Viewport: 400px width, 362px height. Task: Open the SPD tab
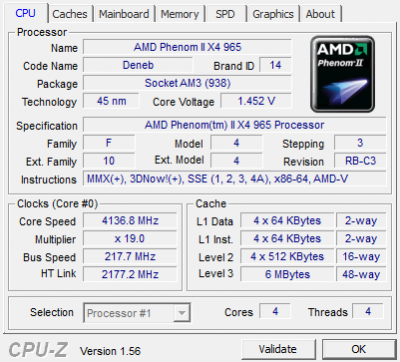pyautogui.click(x=225, y=14)
